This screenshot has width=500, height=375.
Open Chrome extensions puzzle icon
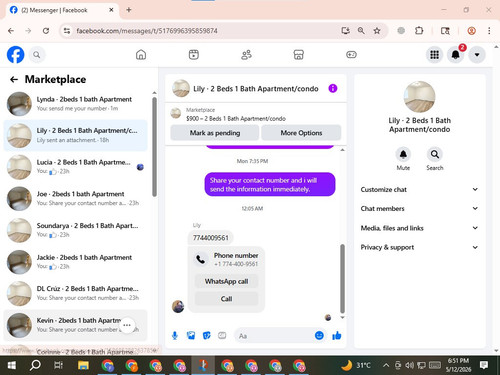tap(419, 31)
